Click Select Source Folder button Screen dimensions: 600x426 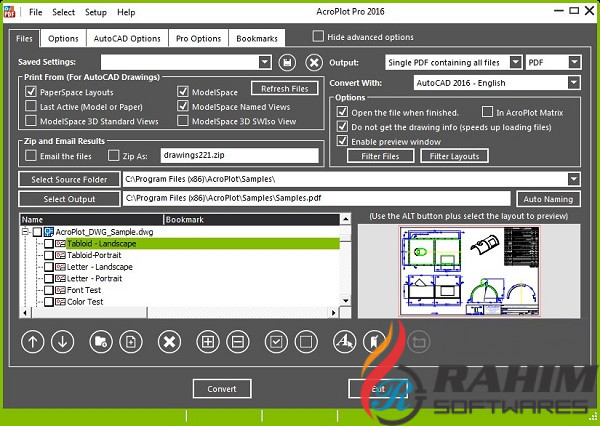click(69, 180)
